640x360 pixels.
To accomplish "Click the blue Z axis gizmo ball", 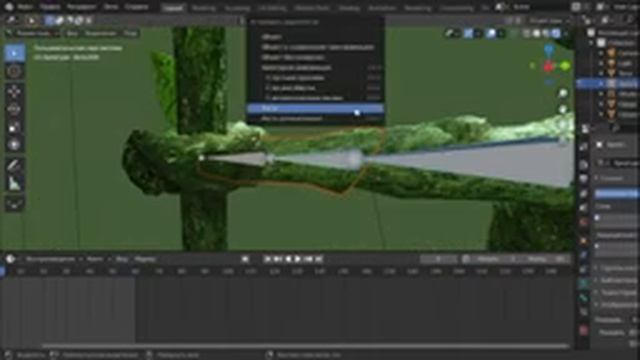I will point(549,50).
